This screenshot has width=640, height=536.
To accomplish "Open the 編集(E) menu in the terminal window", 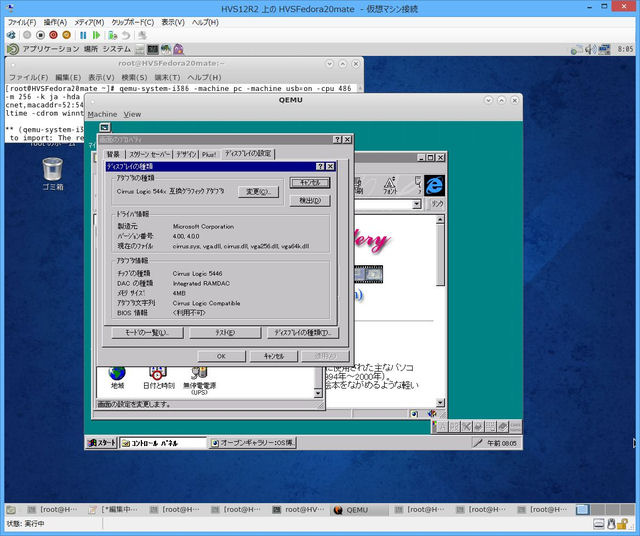I will (x=68, y=77).
